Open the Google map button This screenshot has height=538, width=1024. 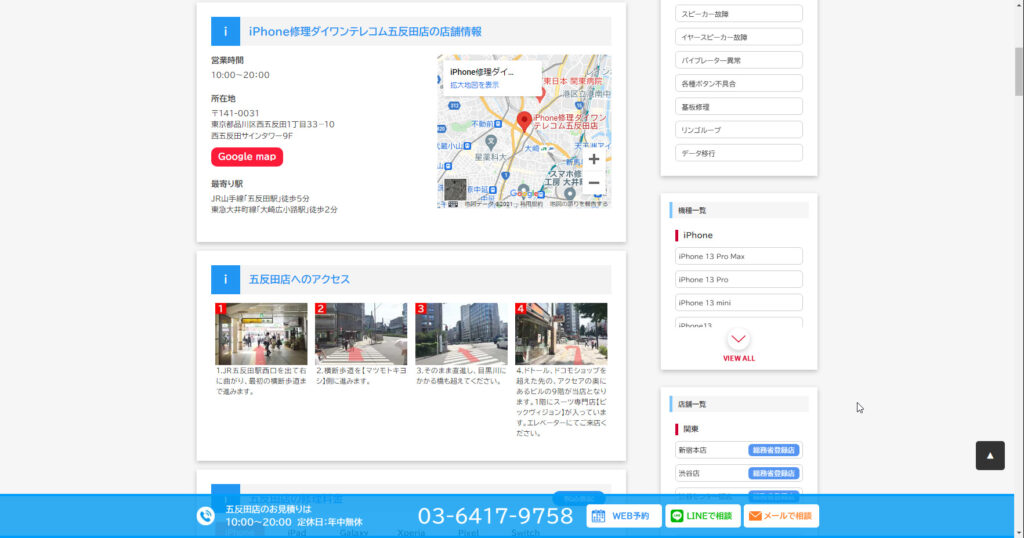(x=247, y=157)
